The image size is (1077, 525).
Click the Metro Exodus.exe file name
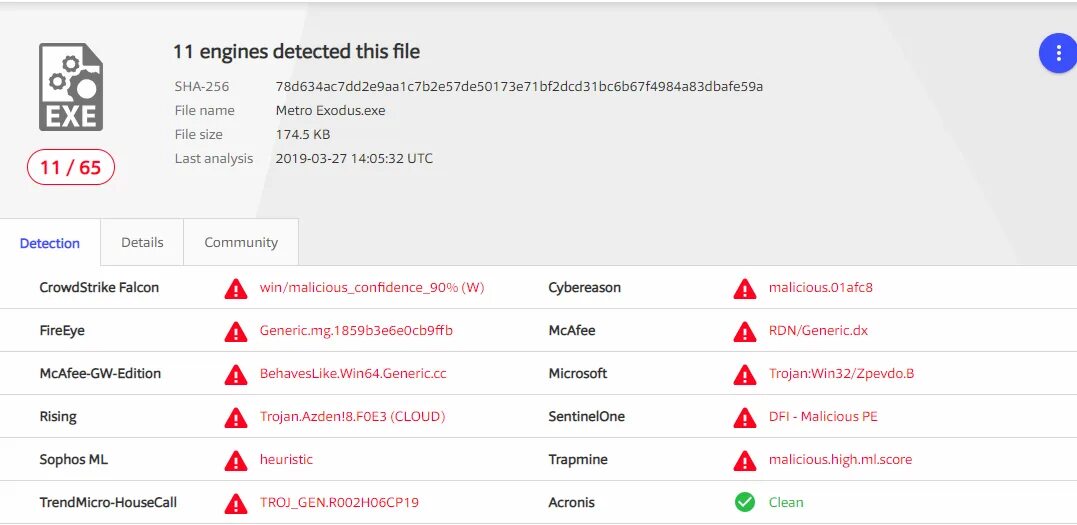coord(330,110)
